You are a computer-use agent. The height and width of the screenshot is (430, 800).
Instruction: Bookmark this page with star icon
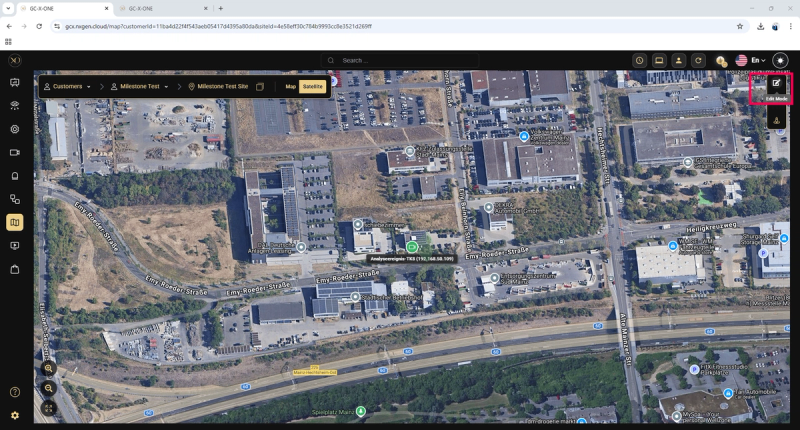[x=740, y=26]
